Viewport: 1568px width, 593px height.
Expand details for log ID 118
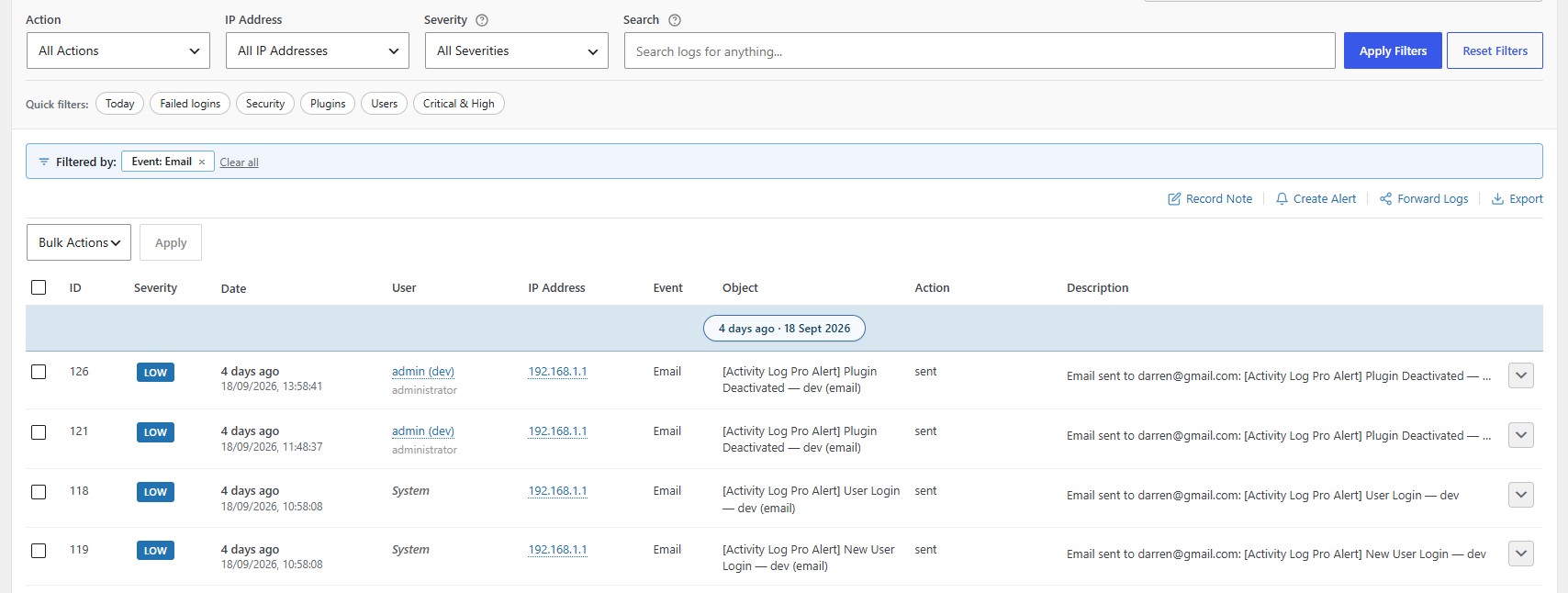1521,495
